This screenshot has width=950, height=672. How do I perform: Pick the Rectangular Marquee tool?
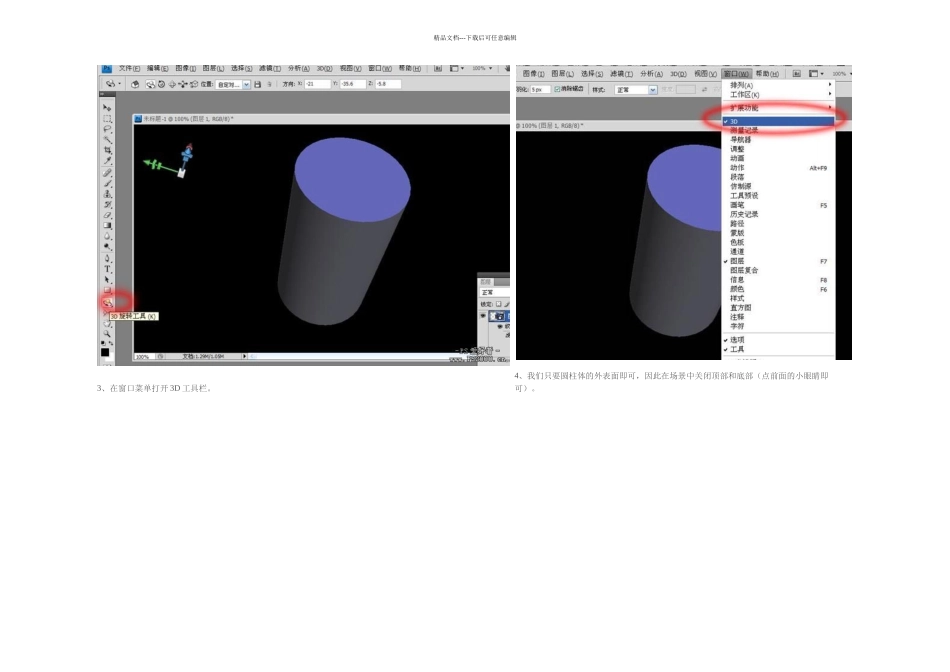107,118
